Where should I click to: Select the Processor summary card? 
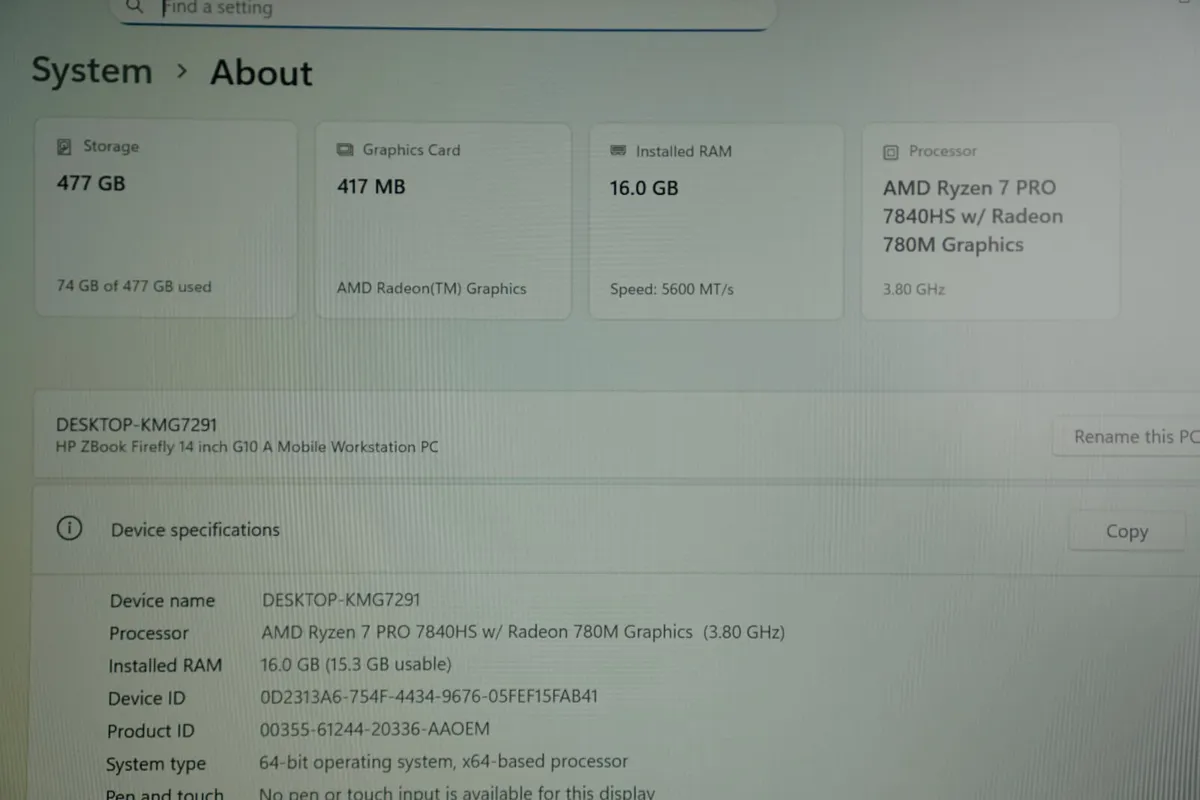[x=990, y=220]
